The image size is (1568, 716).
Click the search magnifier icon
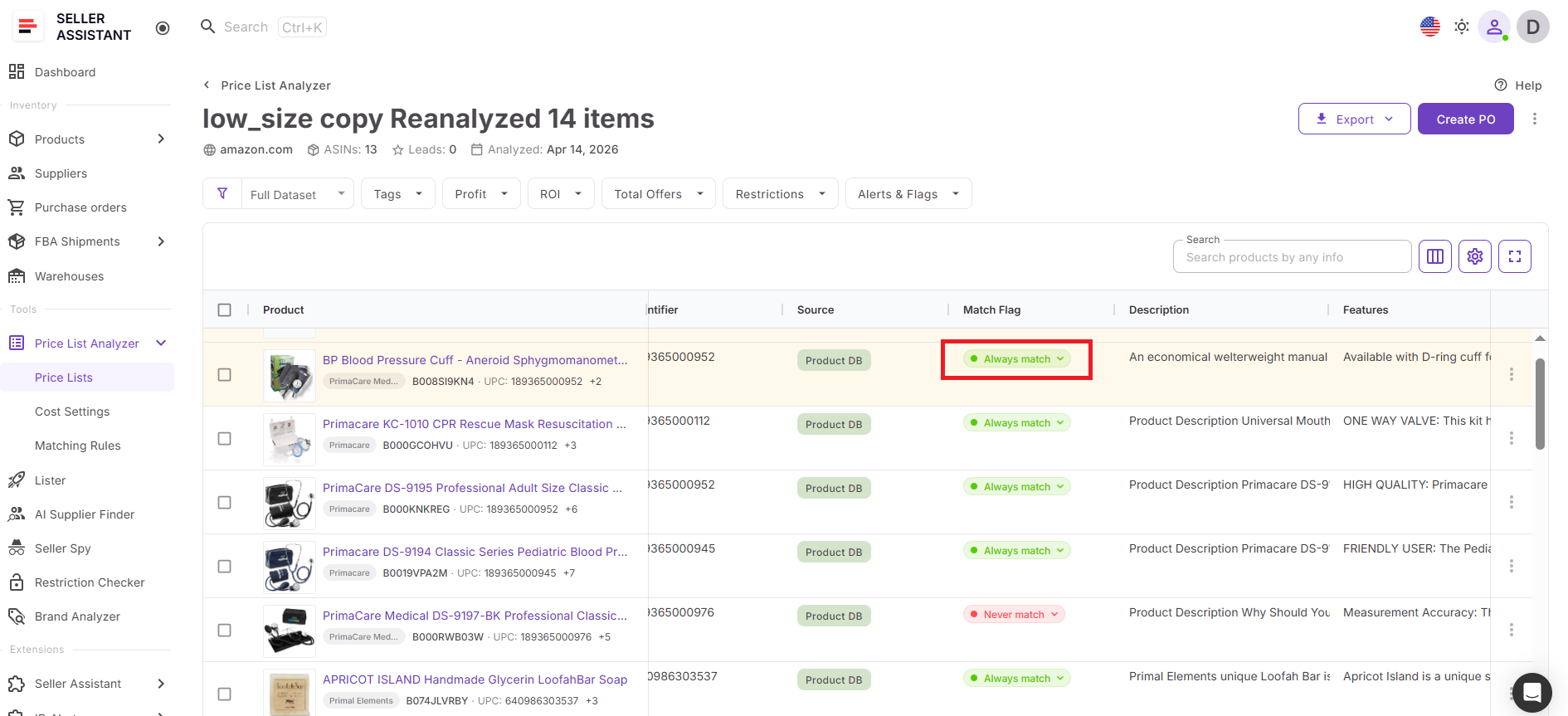click(208, 27)
